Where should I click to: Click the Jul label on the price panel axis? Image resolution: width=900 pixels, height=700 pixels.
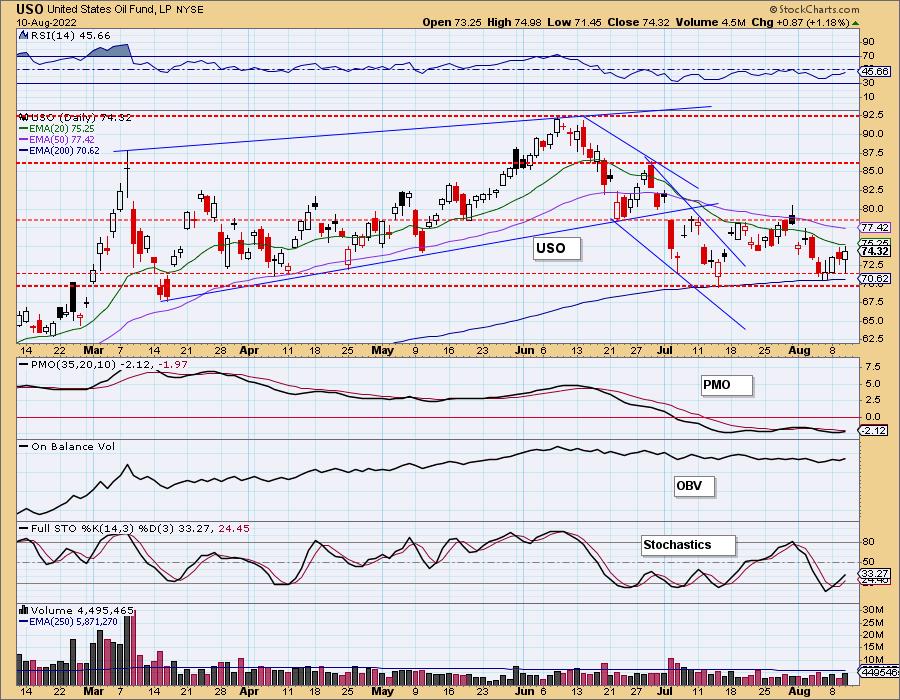pyautogui.click(x=664, y=350)
